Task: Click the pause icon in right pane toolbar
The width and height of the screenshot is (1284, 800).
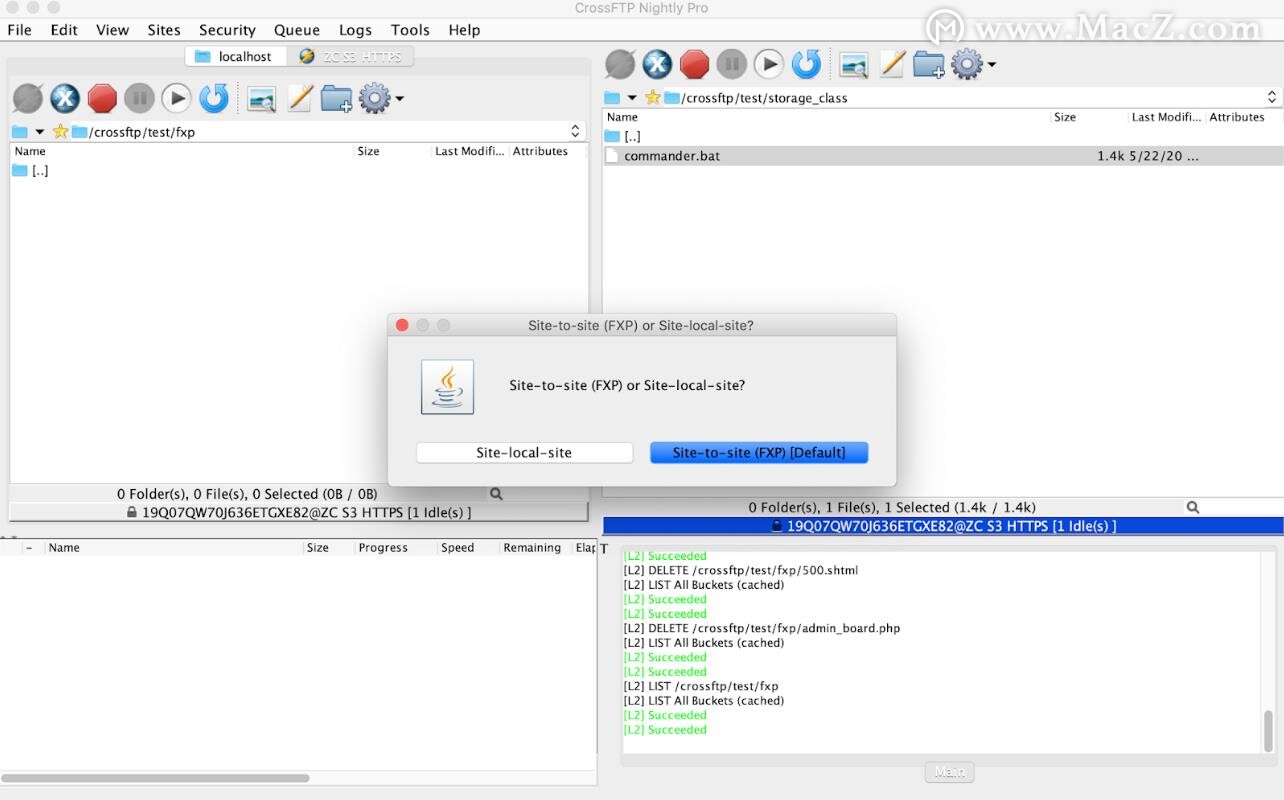Action: pyautogui.click(x=731, y=64)
